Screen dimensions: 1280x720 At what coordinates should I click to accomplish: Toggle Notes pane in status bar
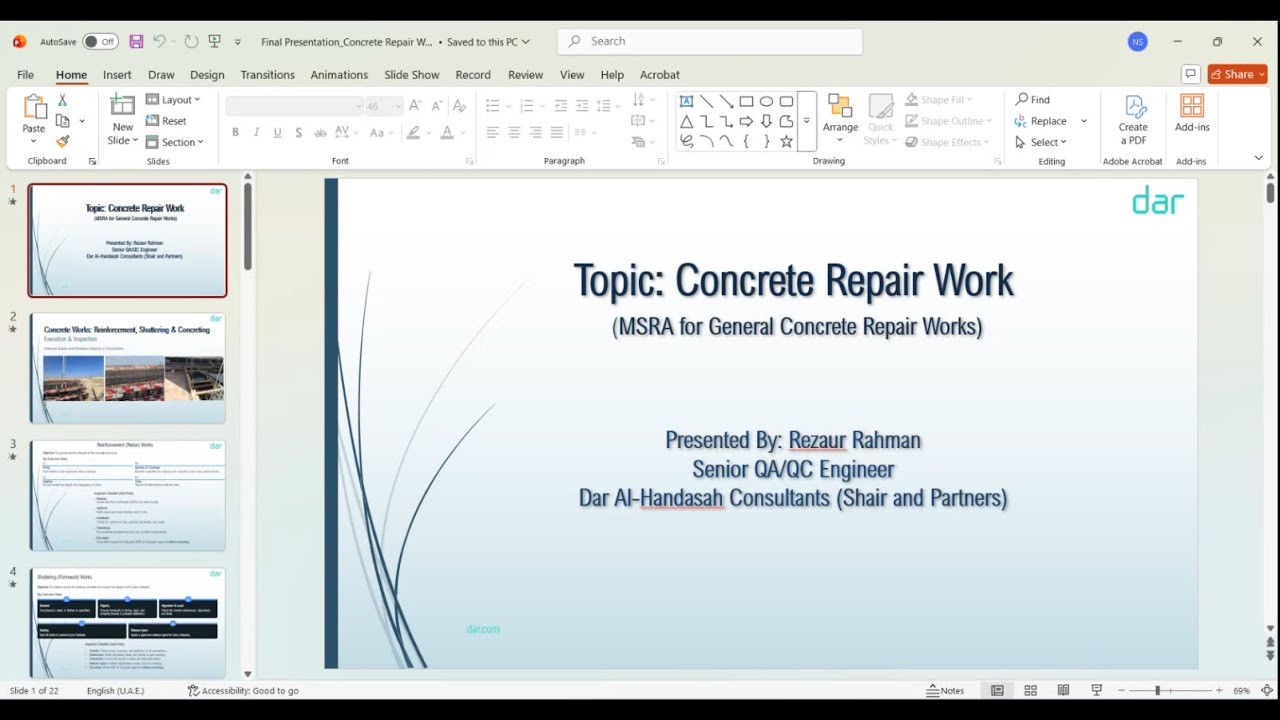pyautogui.click(x=946, y=691)
